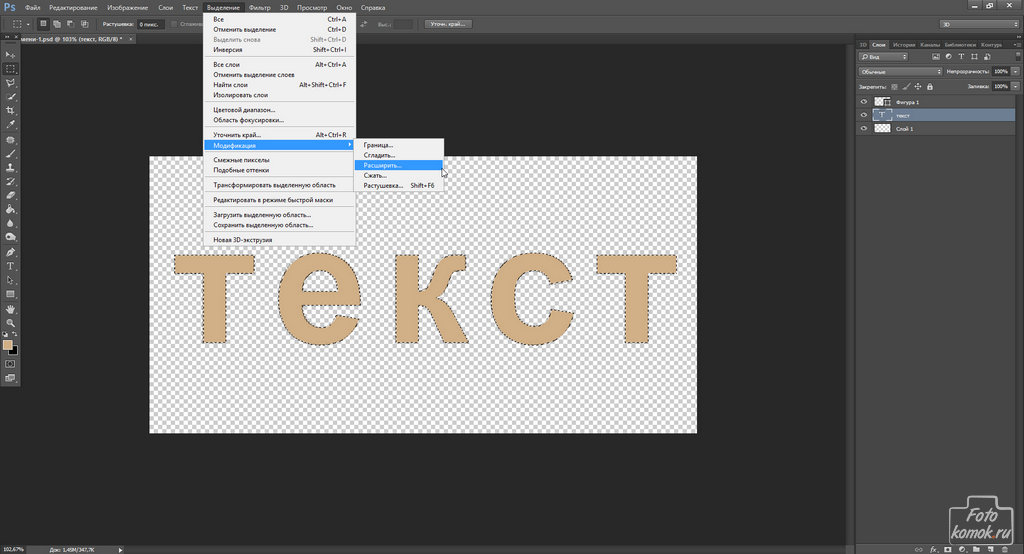Choose Расширить in the Модификация submenu
Image resolution: width=1024 pixels, height=554 pixels.
click(x=381, y=165)
